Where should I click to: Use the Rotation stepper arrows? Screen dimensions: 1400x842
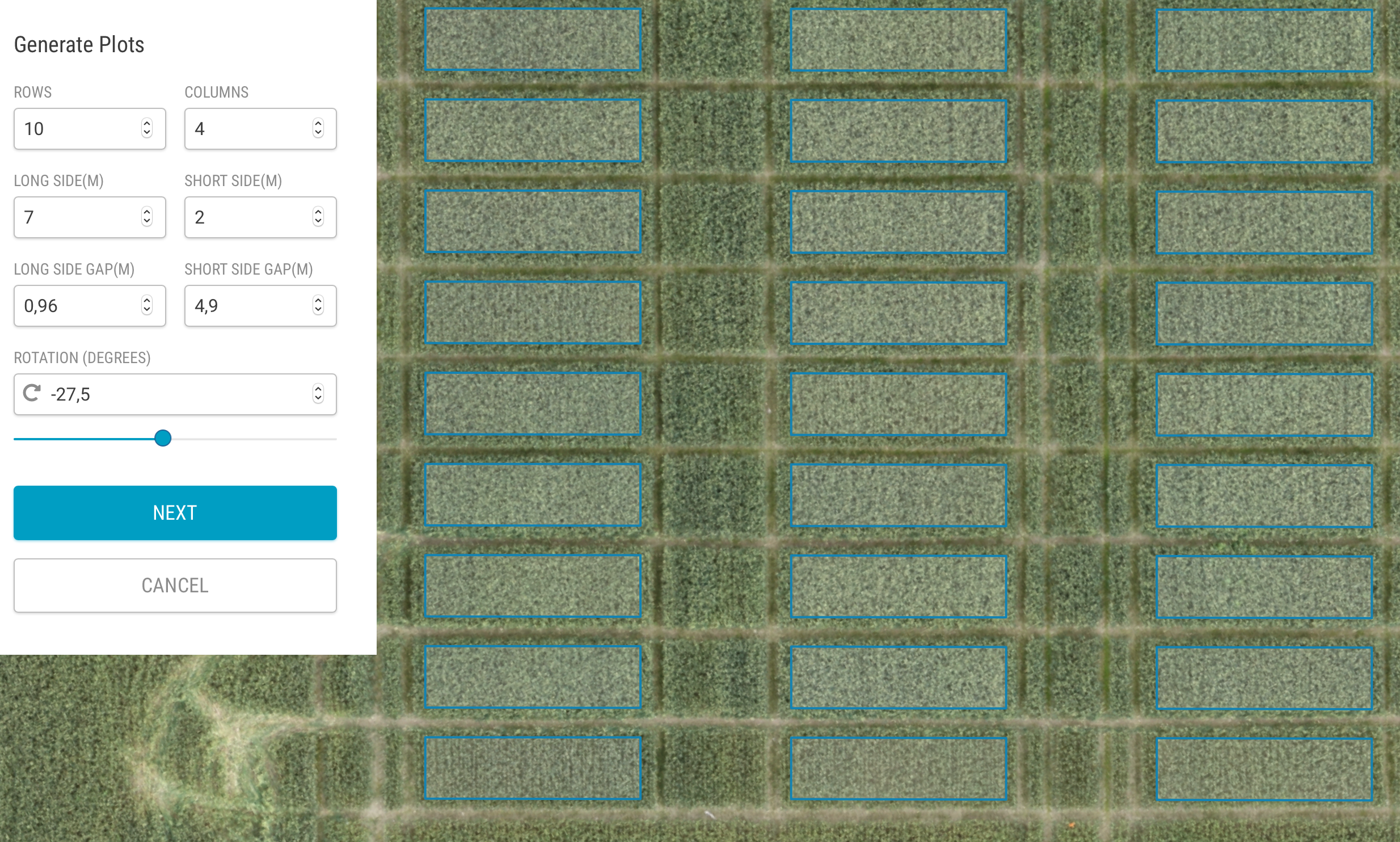[318, 394]
